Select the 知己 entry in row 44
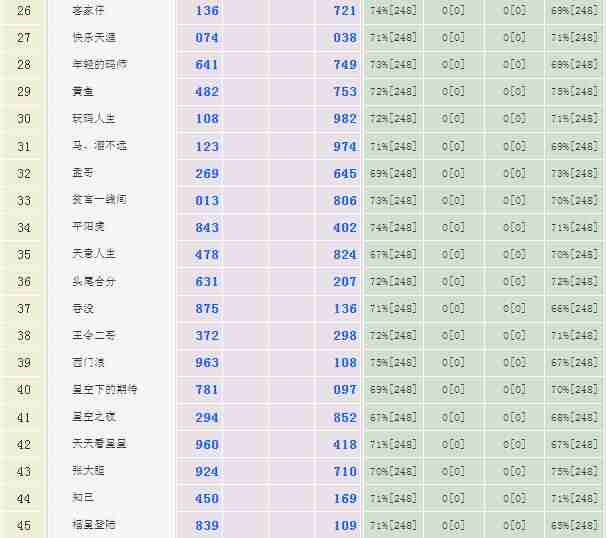The image size is (606, 538). pos(82,497)
